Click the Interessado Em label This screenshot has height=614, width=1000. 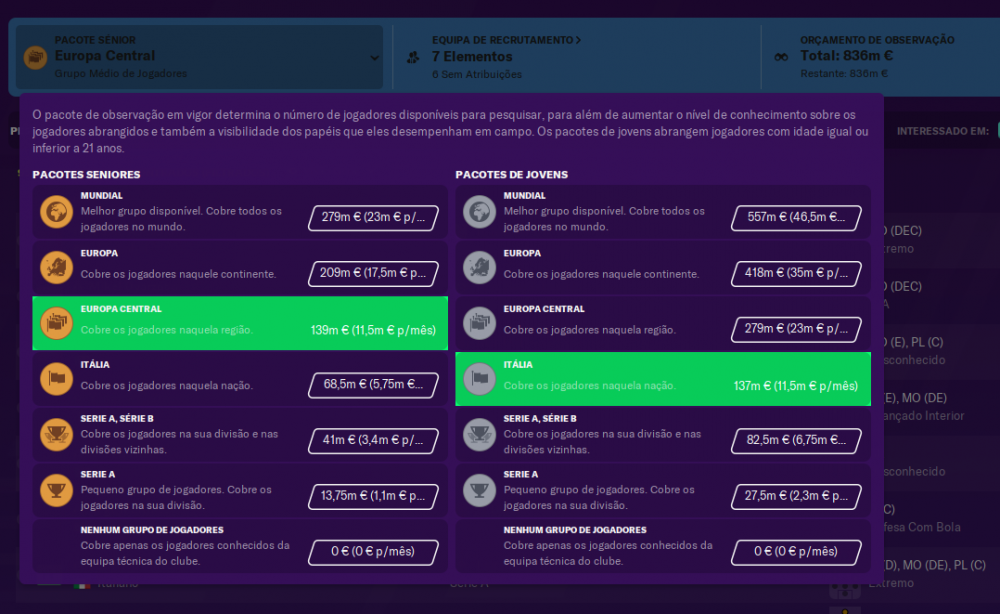[x=943, y=131]
